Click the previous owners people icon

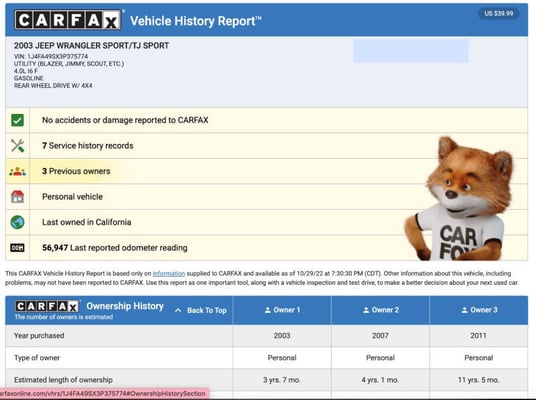17,171
